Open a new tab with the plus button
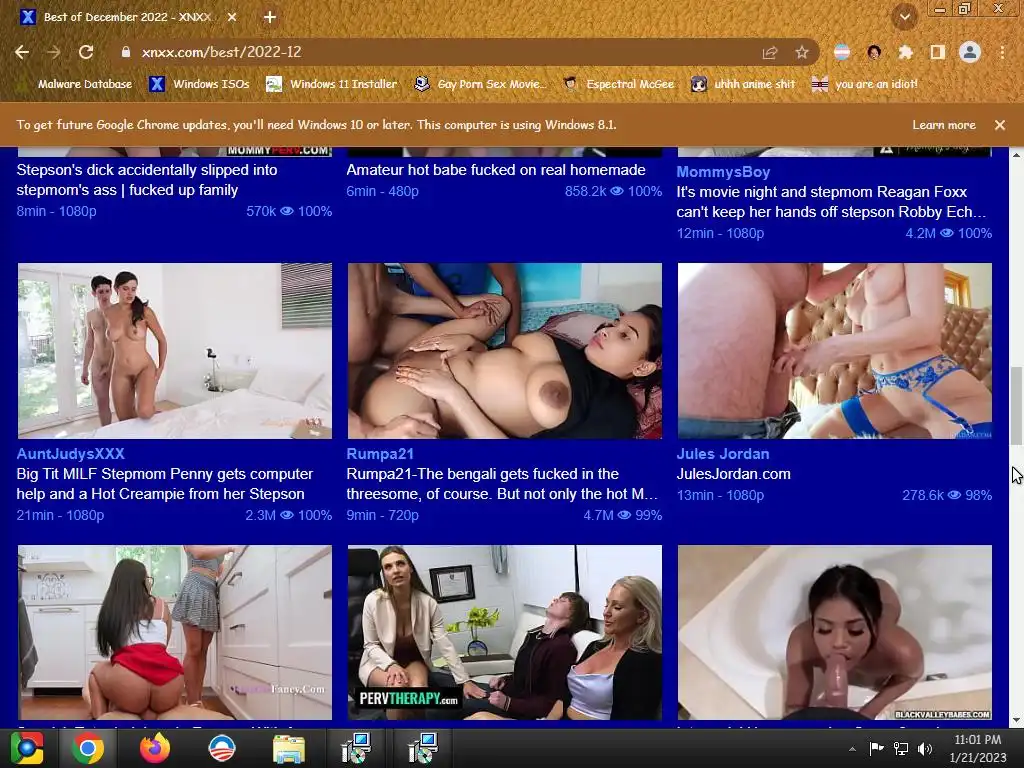1024x768 pixels. [270, 17]
